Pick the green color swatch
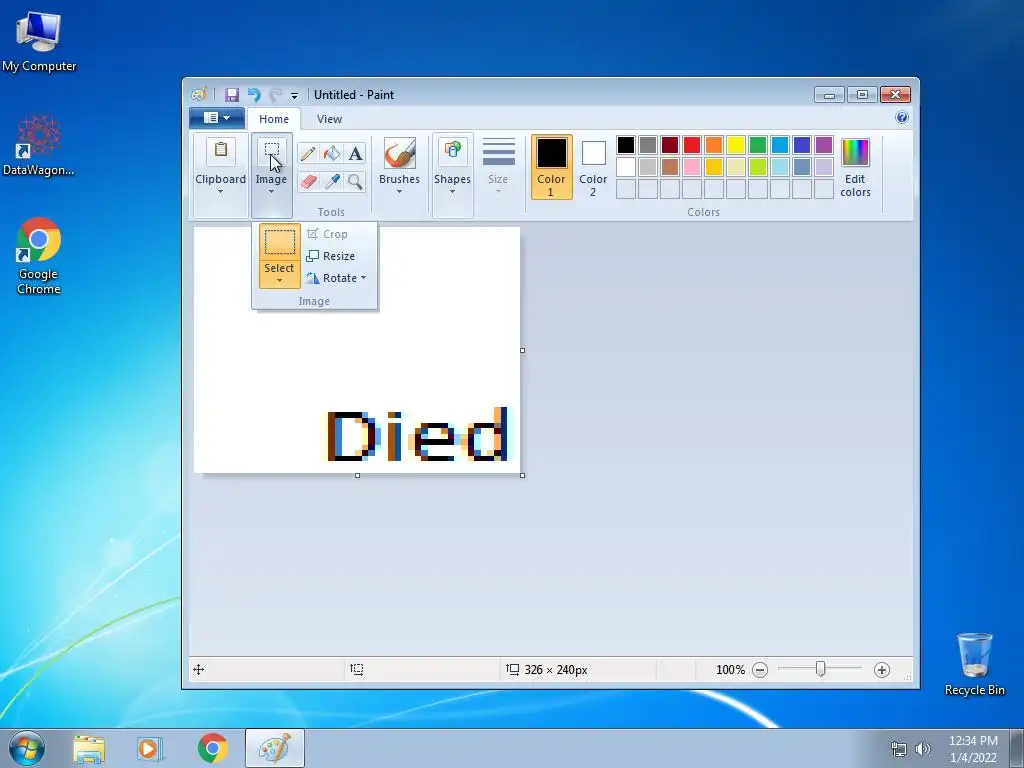This screenshot has width=1024, height=768. coord(758,144)
